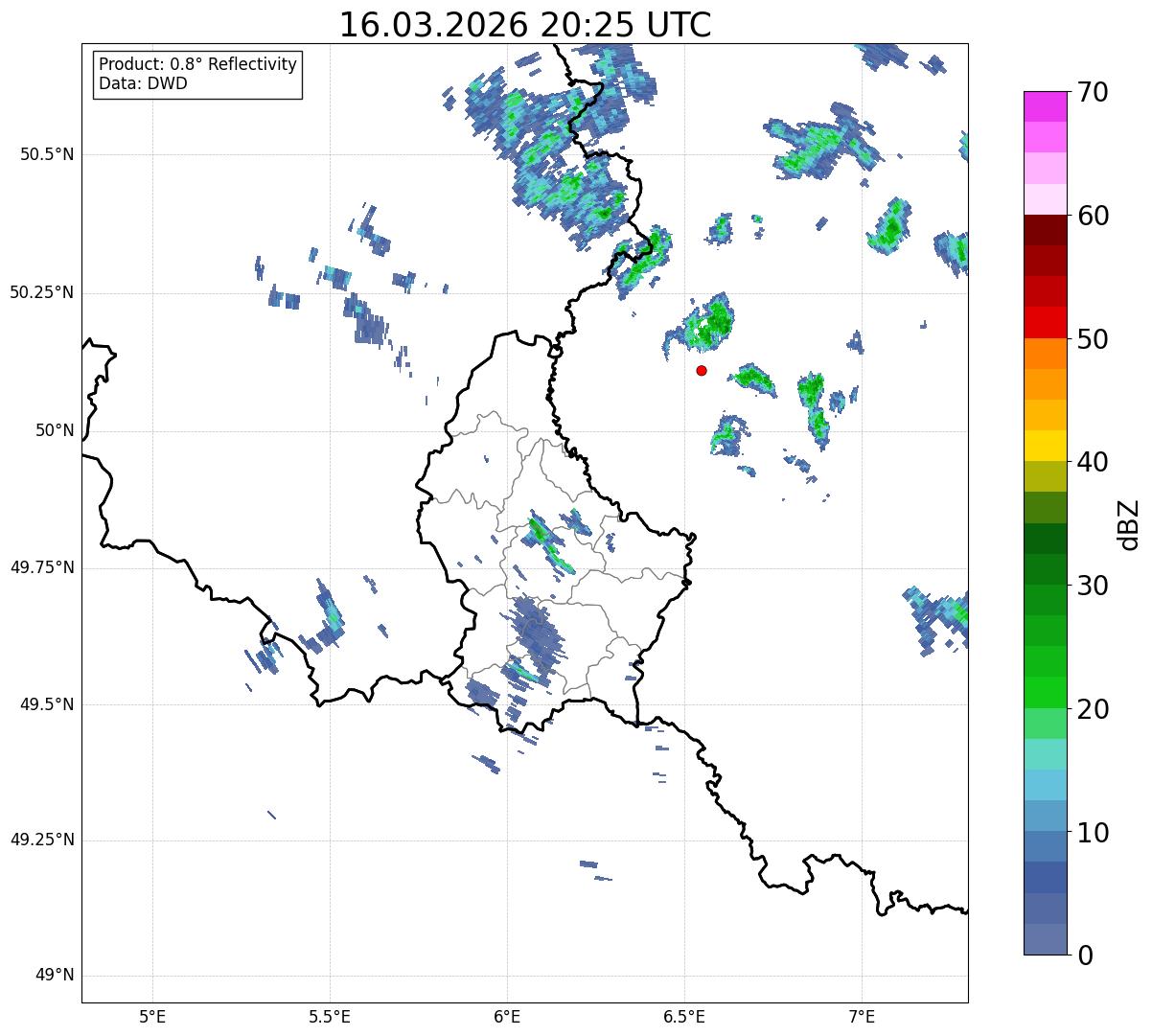Click "Product: 0.8° Reflectivity" label
This screenshot has width=1152, height=1036.
click(198, 64)
